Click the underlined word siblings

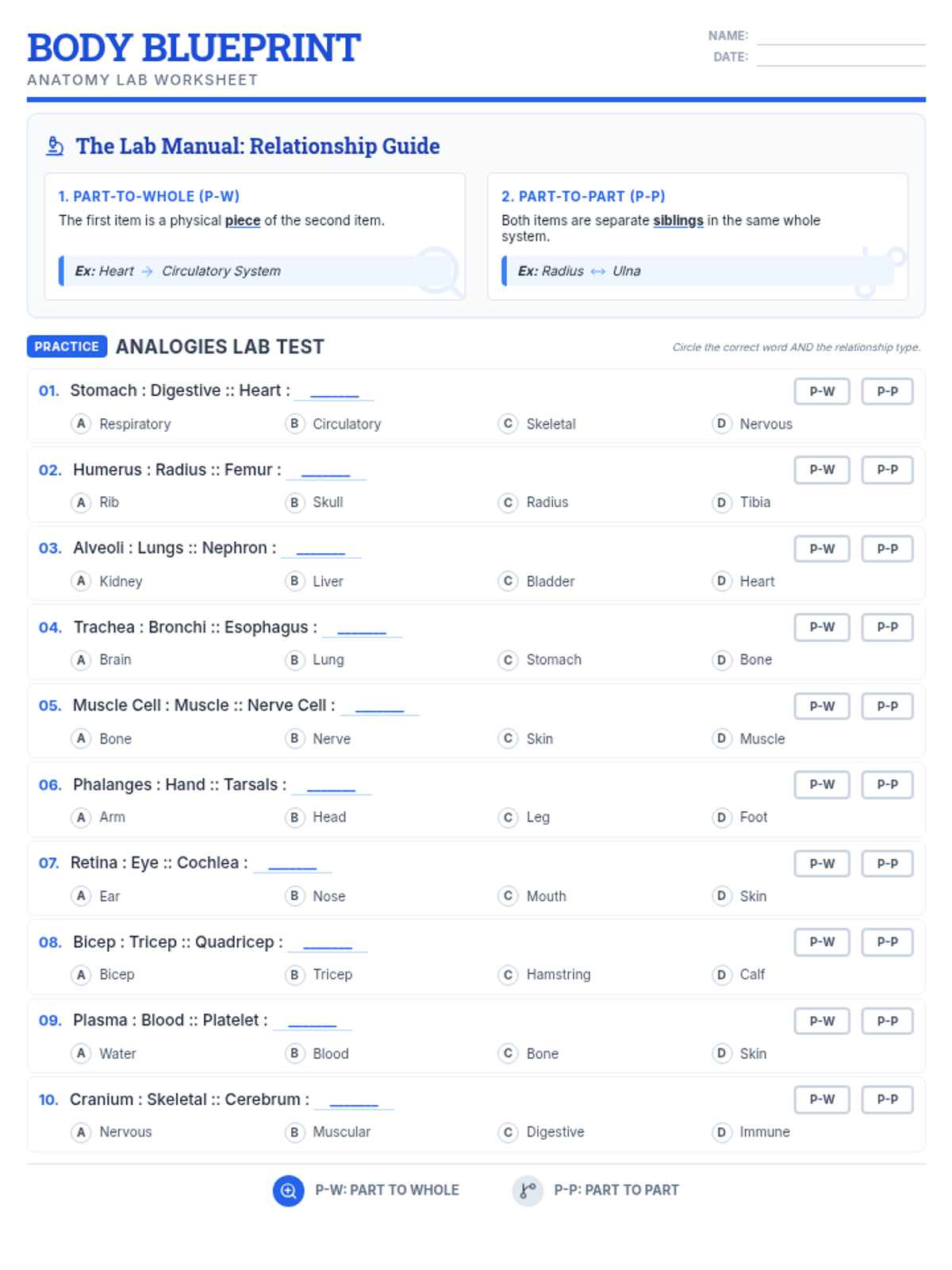point(678,221)
